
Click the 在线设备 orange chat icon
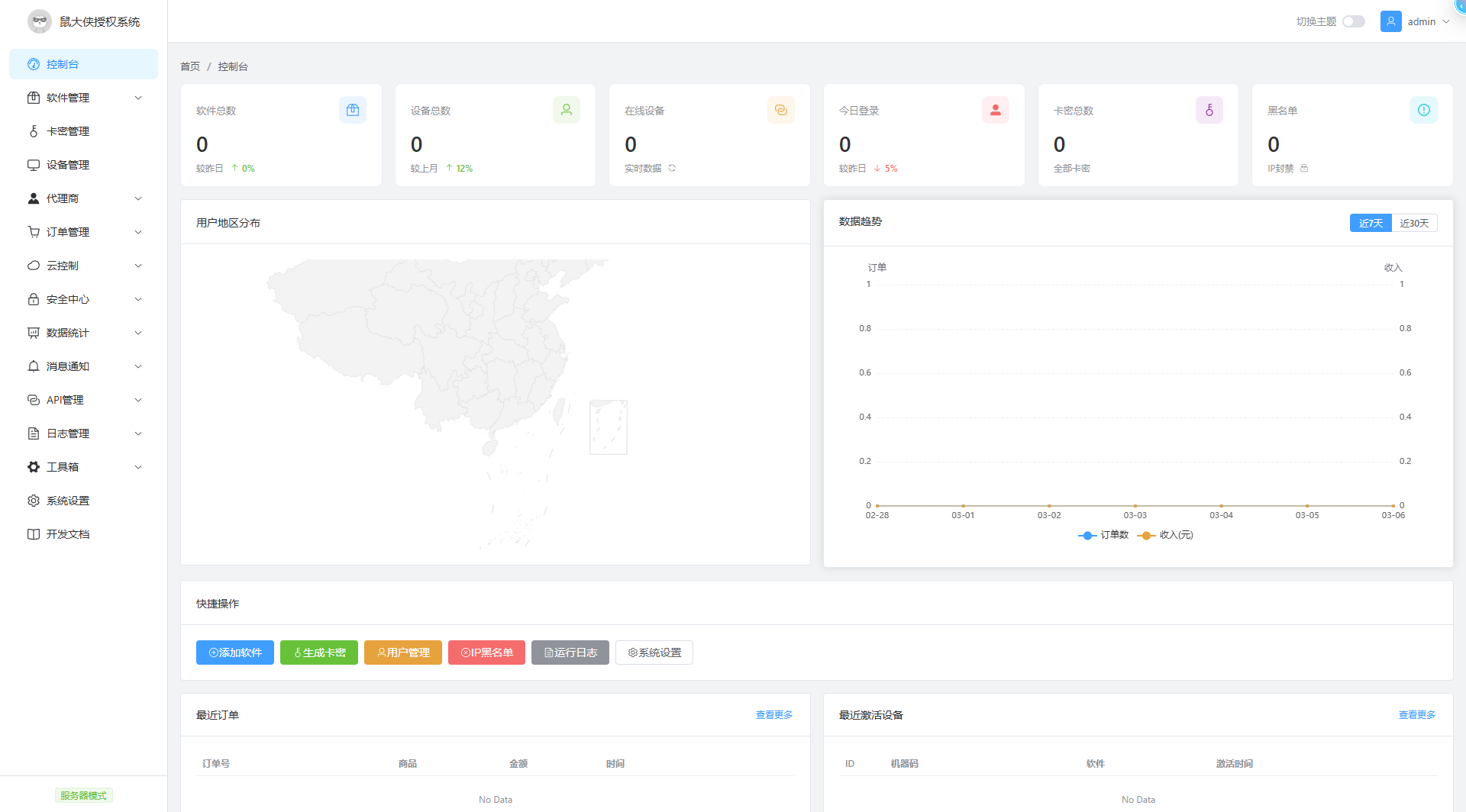pyautogui.click(x=780, y=110)
